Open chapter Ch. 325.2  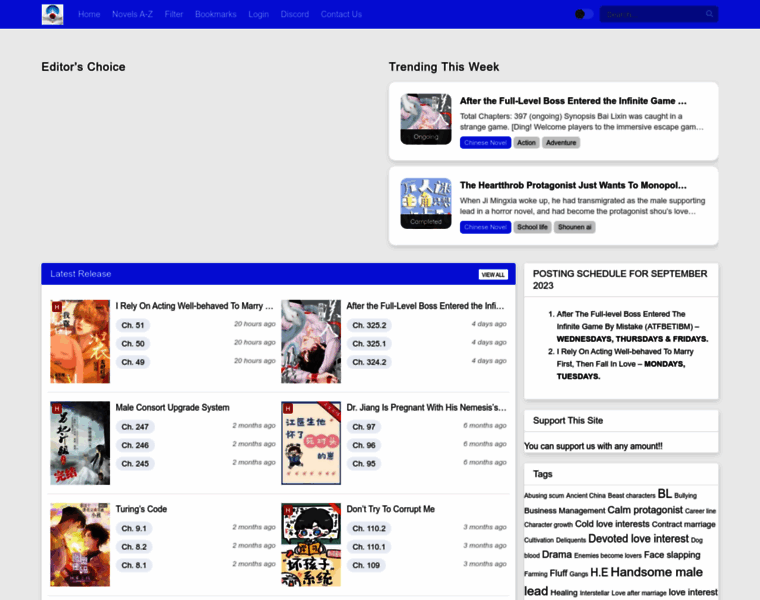coord(369,325)
